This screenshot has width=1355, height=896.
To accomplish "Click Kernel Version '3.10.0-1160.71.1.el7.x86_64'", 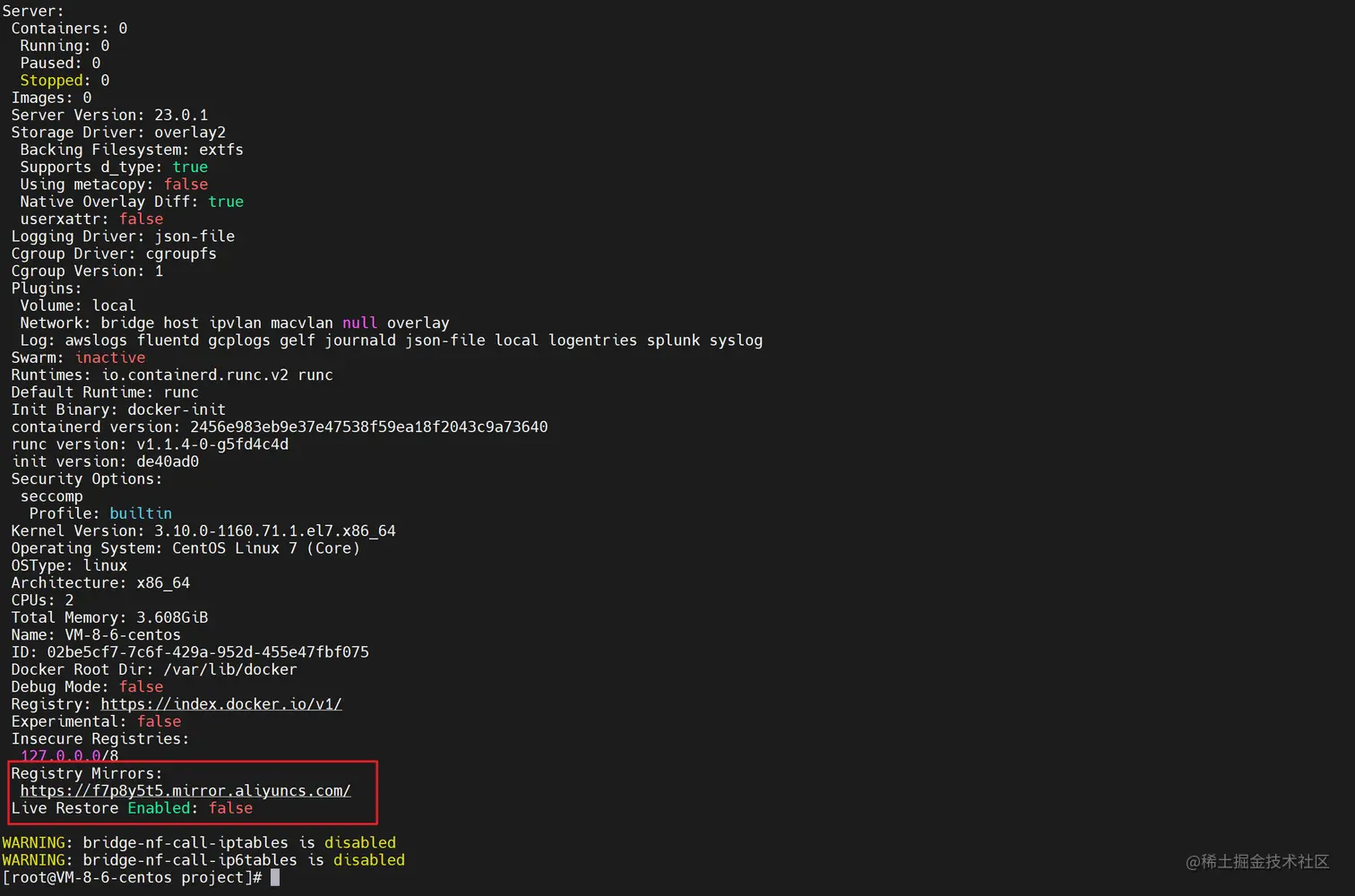I will click(x=275, y=531).
